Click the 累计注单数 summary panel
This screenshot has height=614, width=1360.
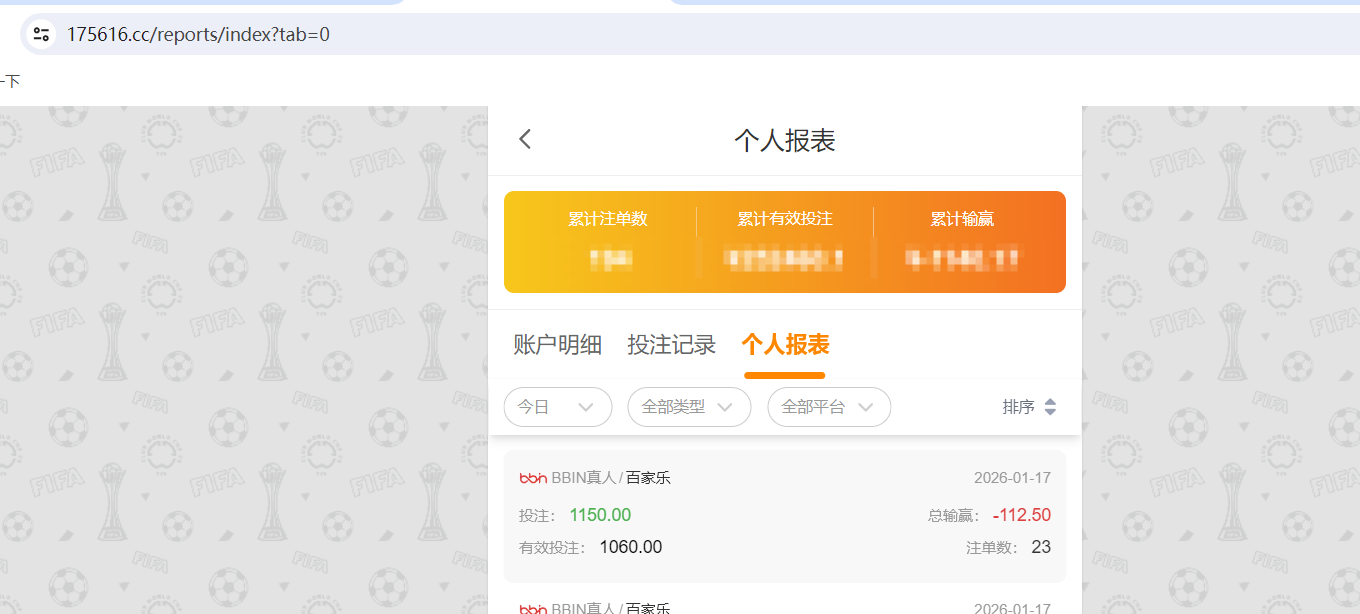[x=607, y=242]
